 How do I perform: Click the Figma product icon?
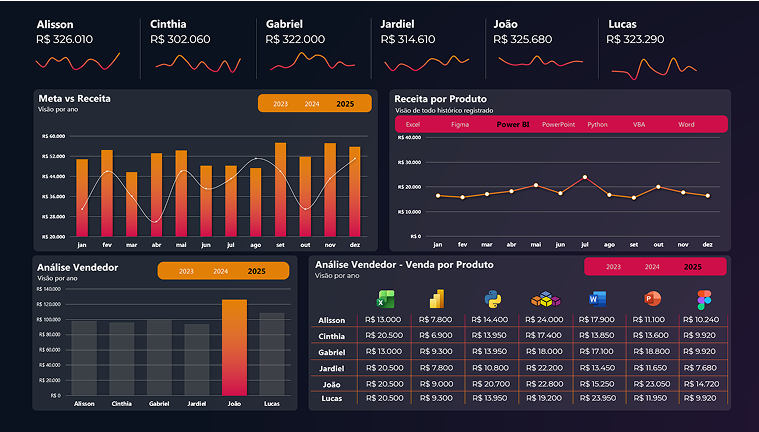click(704, 300)
